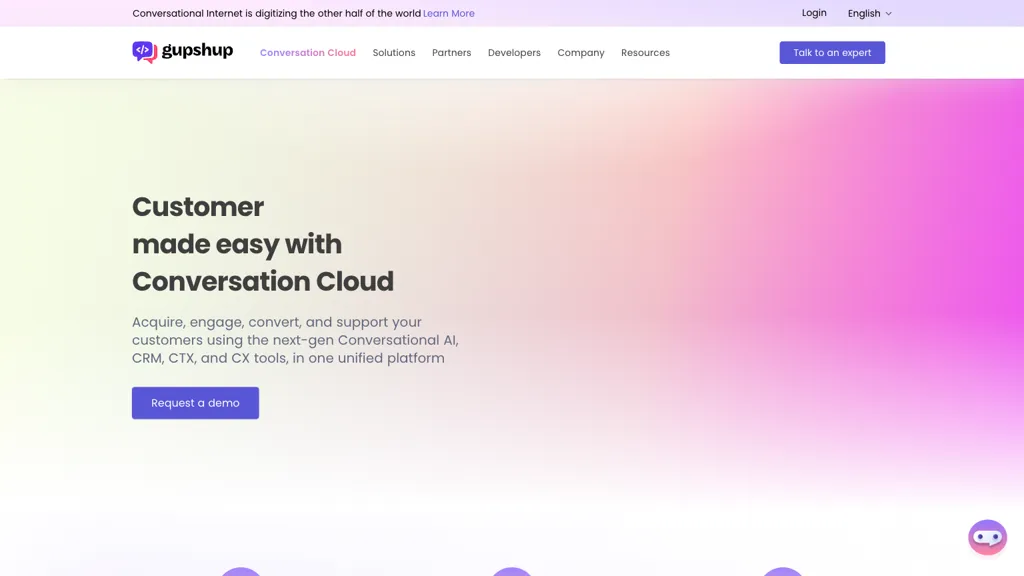The image size is (1024, 576).
Task: Open the Developers menu
Action: tap(514, 53)
